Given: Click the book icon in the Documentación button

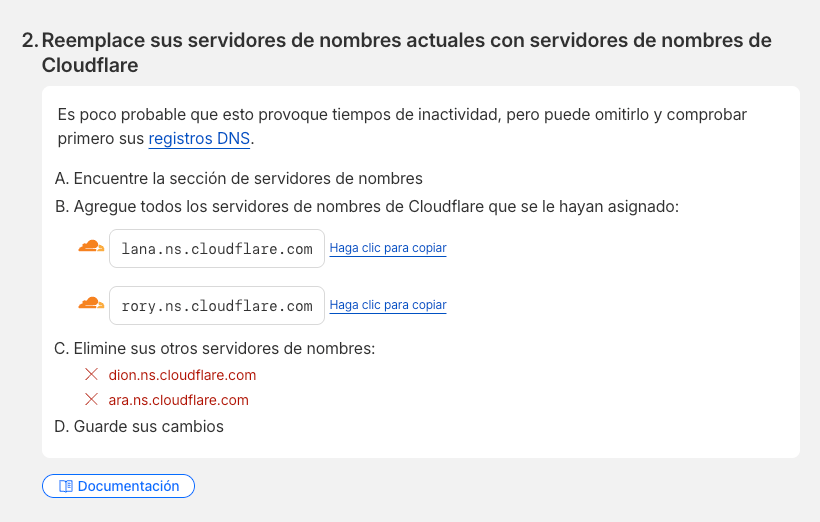Looking at the screenshot, I should click(66, 486).
